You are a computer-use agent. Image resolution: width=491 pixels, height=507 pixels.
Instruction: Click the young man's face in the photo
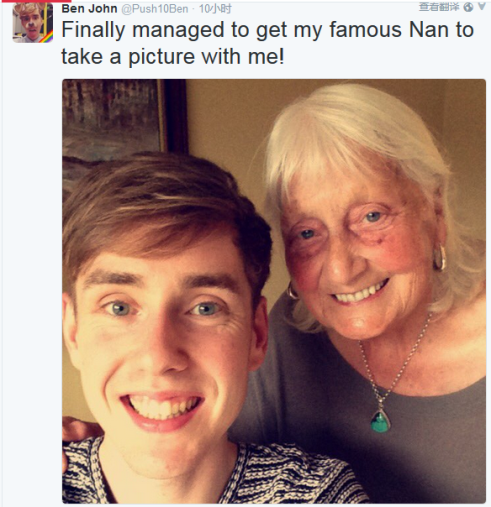(x=163, y=333)
